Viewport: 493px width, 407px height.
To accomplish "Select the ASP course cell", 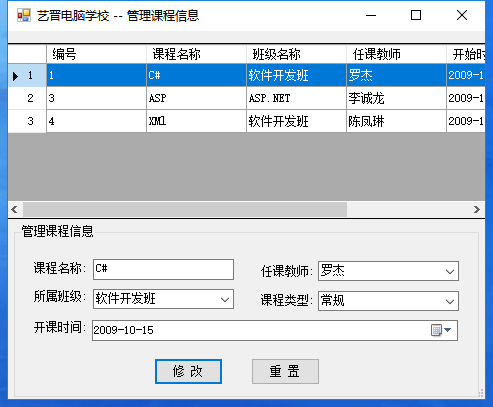I will click(x=196, y=98).
